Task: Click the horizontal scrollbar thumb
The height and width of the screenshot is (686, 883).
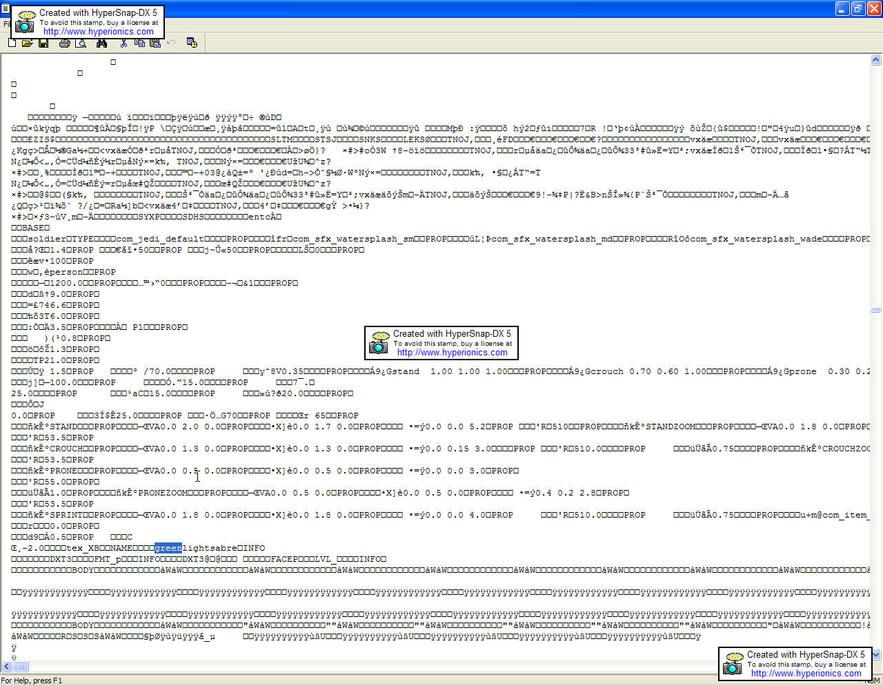Action: 21,667
